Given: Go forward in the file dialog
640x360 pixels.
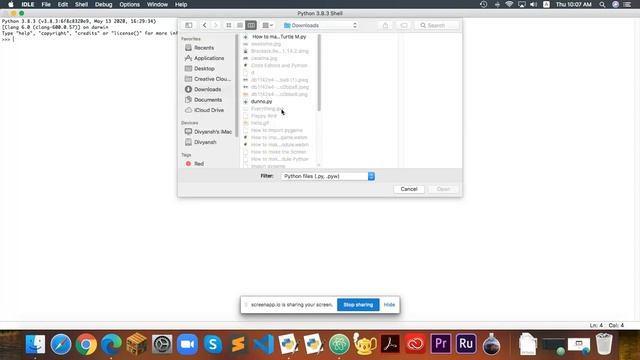Looking at the screenshot, I should click(x=216, y=25).
